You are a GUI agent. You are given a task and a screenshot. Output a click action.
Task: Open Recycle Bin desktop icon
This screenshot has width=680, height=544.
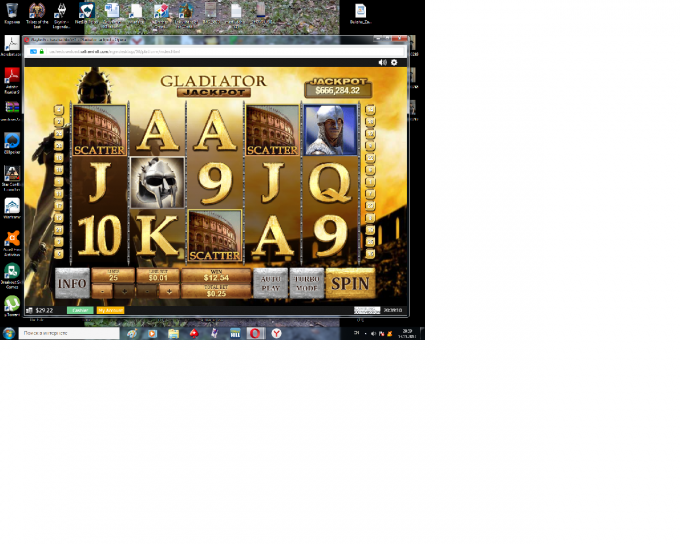tap(12, 13)
